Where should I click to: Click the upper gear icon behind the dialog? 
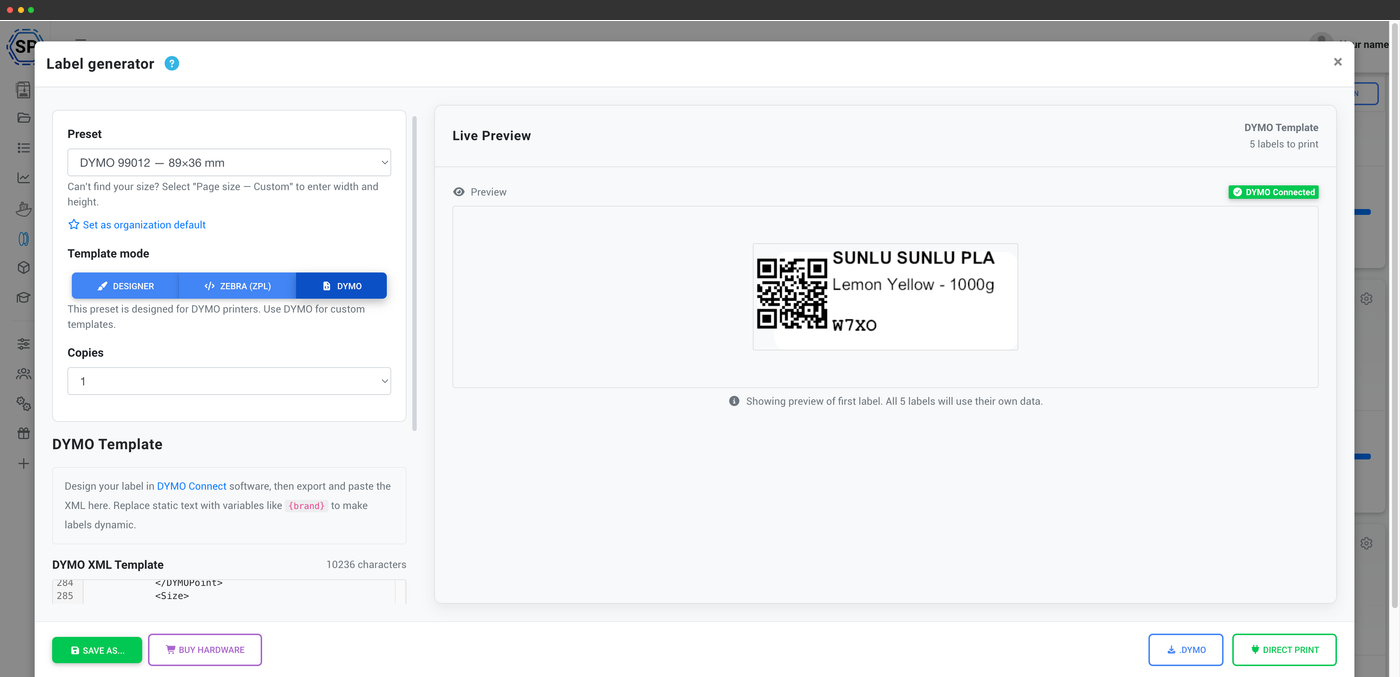[x=1366, y=298]
